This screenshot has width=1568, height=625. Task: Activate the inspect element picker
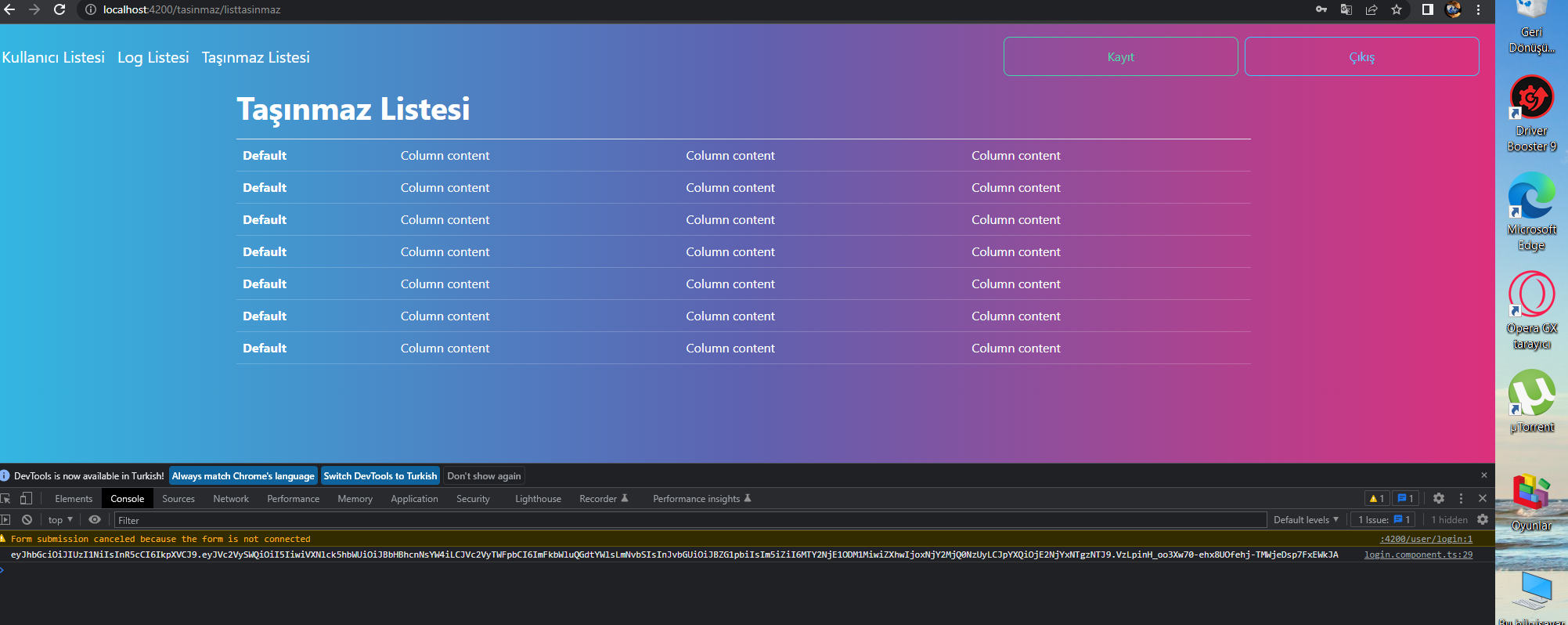click(x=6, y=498)
